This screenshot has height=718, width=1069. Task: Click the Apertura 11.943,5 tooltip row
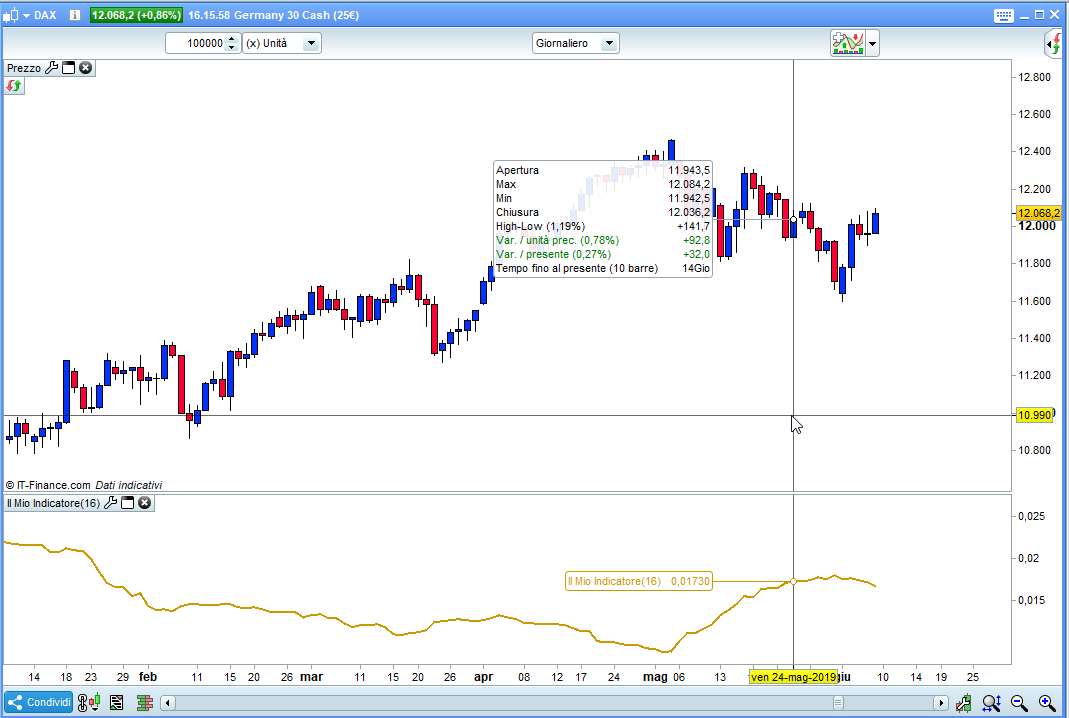point(603,170)
